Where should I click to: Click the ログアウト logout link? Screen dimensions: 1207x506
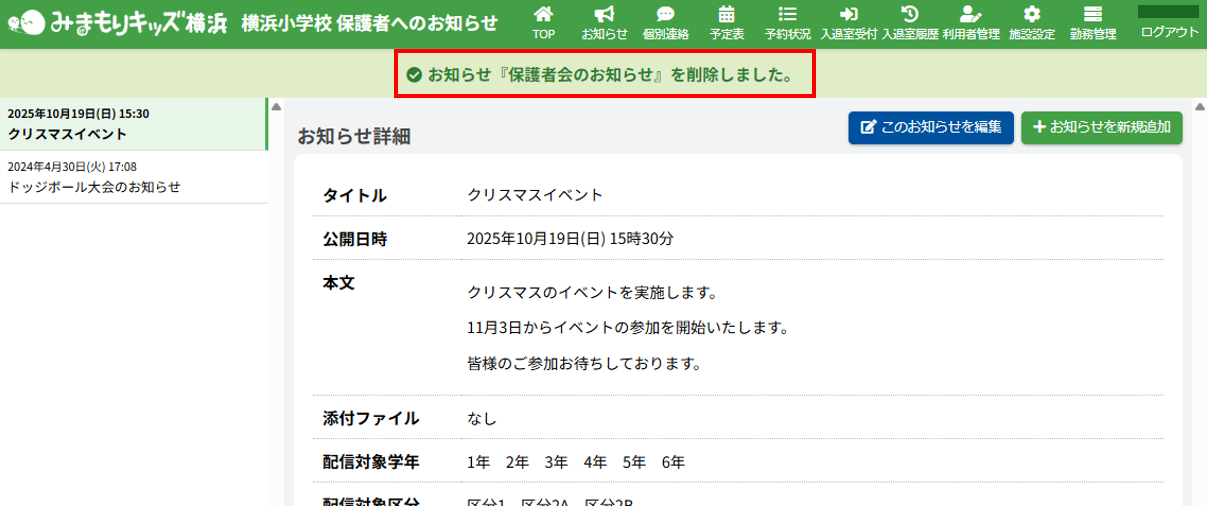point(1168,32)
